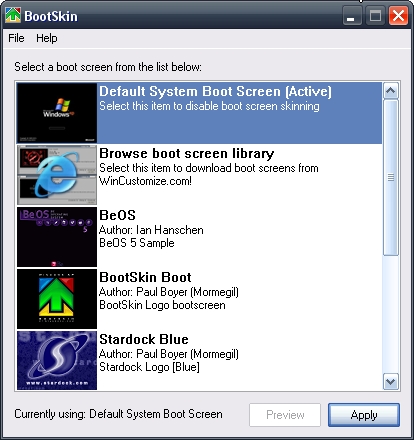Screen dimensions: 414x440
Task: Click the "Default System Boot Screen (Active)" title
Action: coord(215,91)
